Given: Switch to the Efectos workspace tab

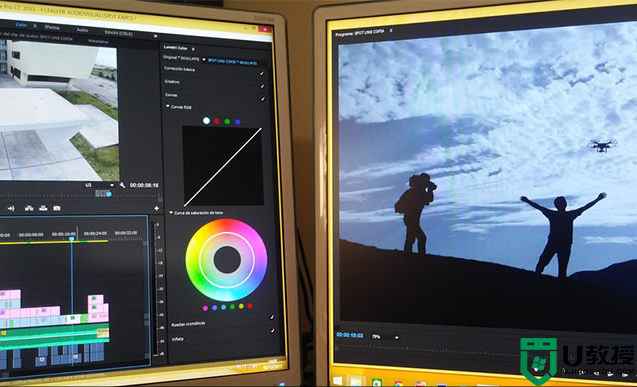Looking at the screenshot, I should point(52,27).
